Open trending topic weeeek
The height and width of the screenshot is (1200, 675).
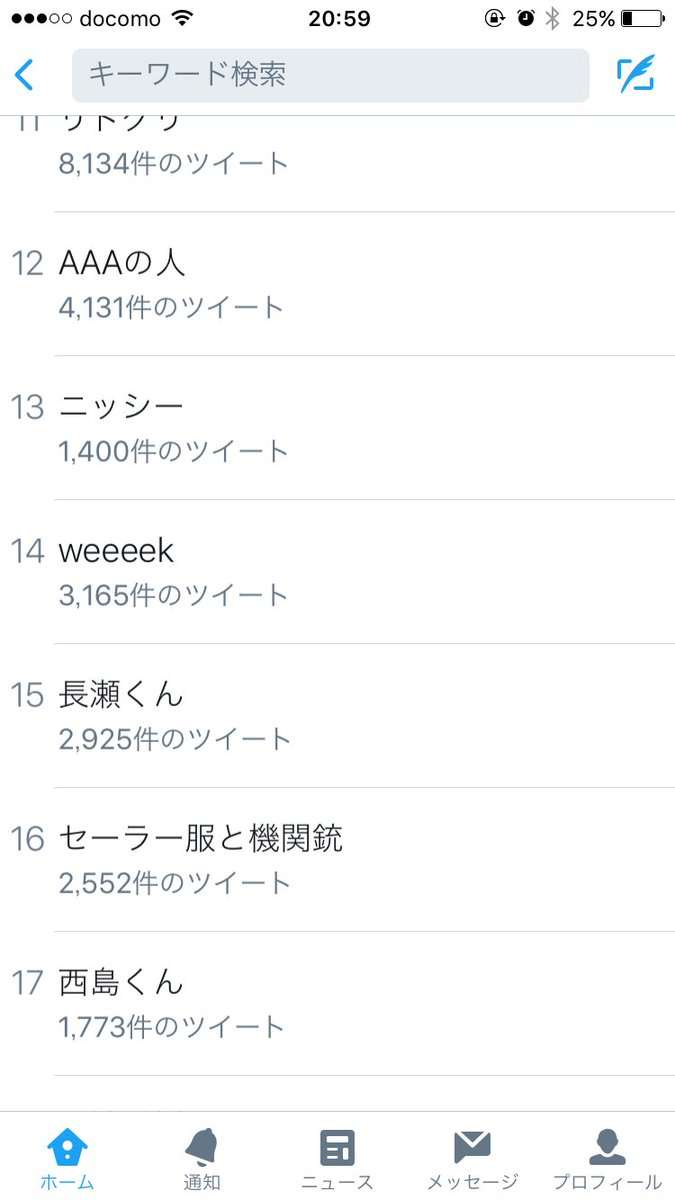[115, 550]
